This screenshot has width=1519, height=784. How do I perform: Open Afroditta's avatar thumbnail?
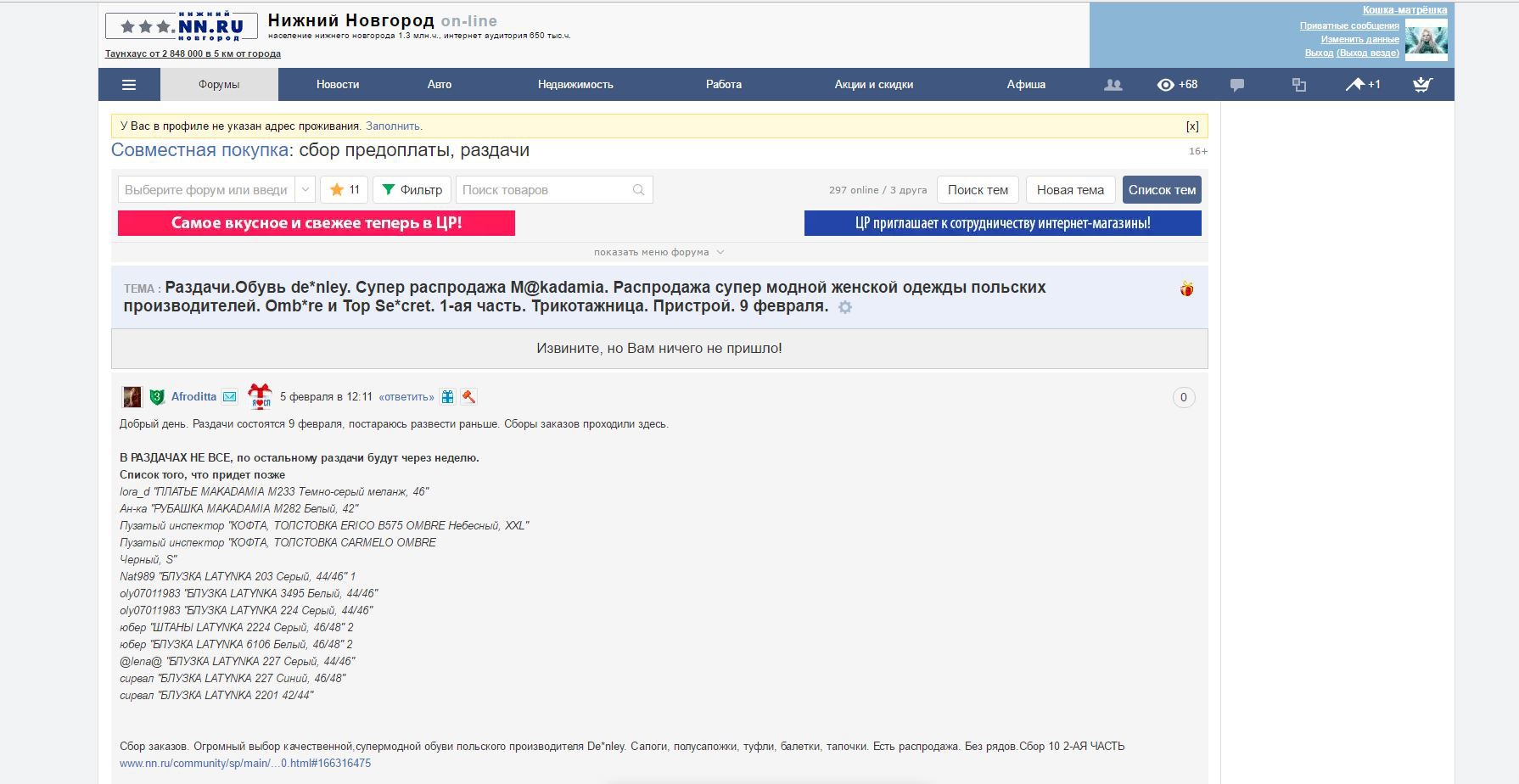click(132, 396)
